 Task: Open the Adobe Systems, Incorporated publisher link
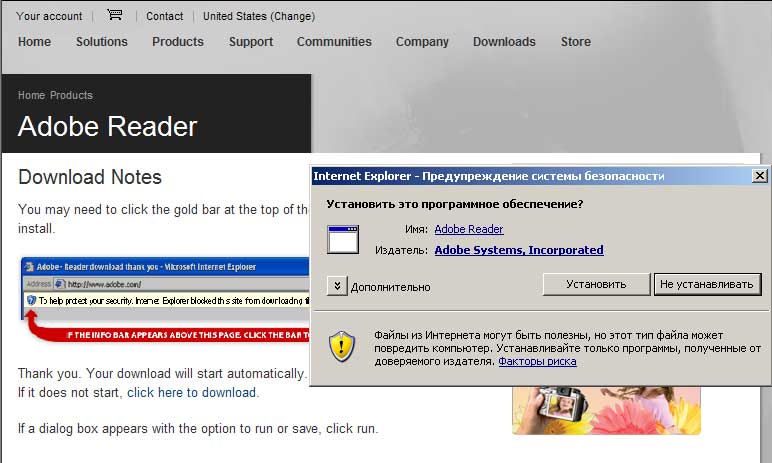pyautogui.click(x=519, y=250)
